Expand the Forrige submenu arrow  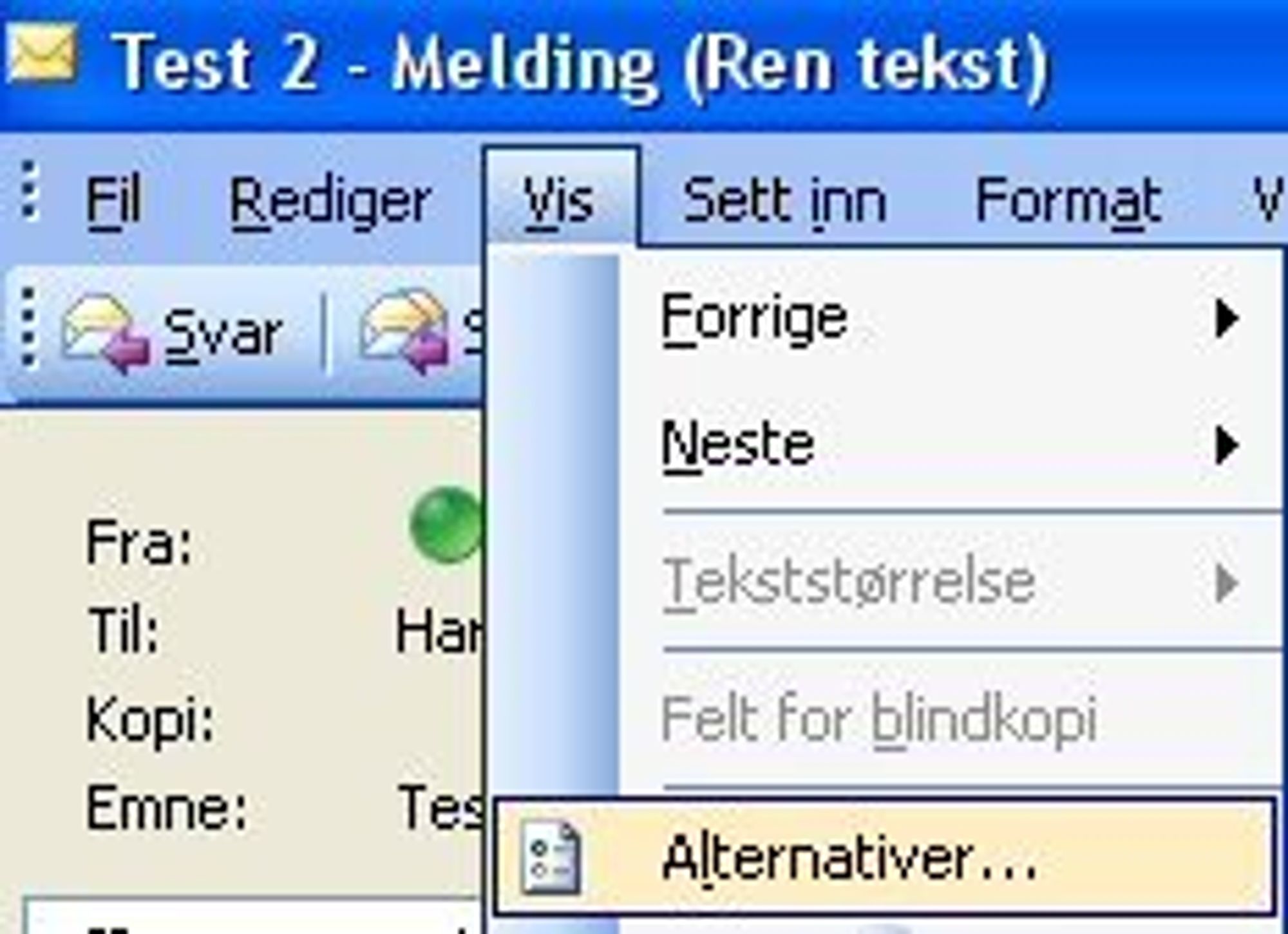pos(1226,319)
